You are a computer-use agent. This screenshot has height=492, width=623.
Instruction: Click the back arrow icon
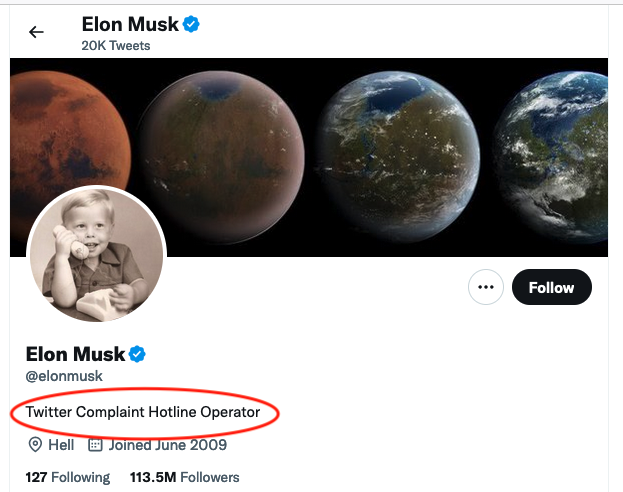point(37,32)
